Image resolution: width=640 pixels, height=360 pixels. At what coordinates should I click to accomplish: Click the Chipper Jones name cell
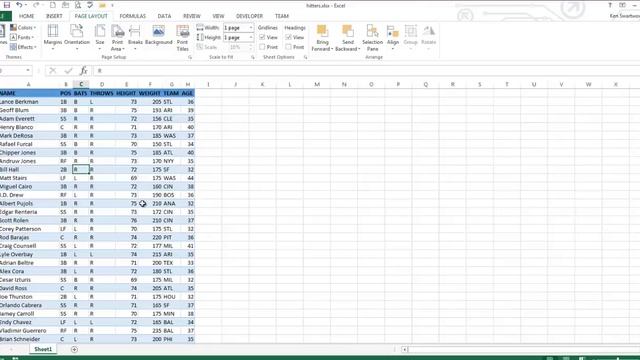29,153
